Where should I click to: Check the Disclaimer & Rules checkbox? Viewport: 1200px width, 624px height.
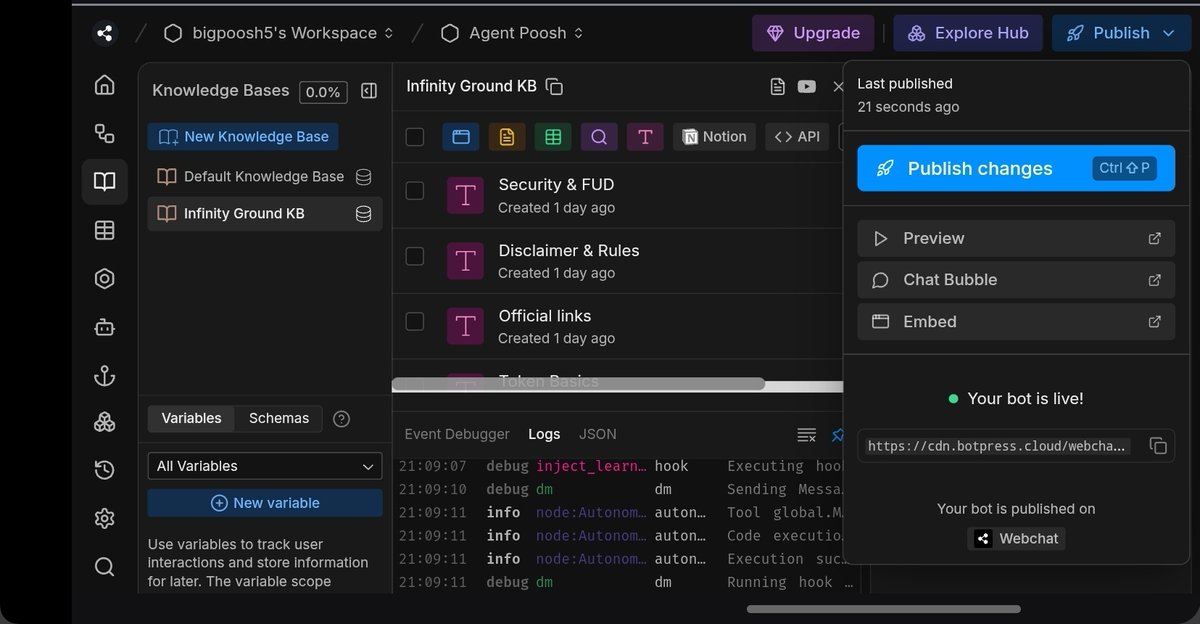[x=415, y=256]
